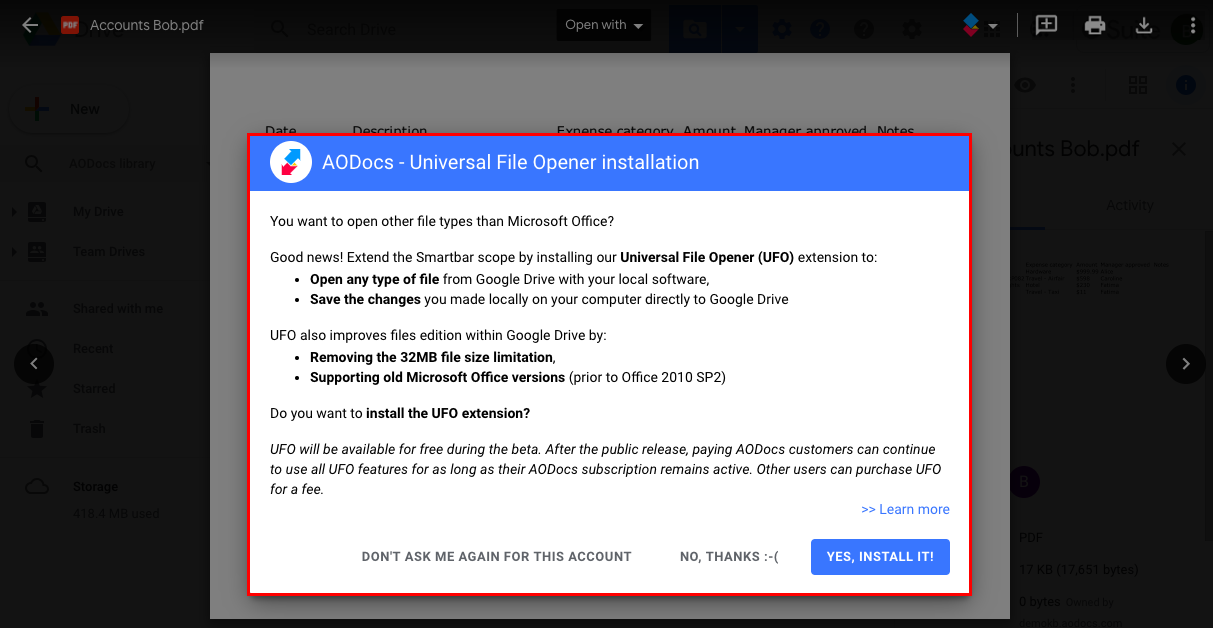
Task: Close the details panel with X
Action: tap(1179, 149)
